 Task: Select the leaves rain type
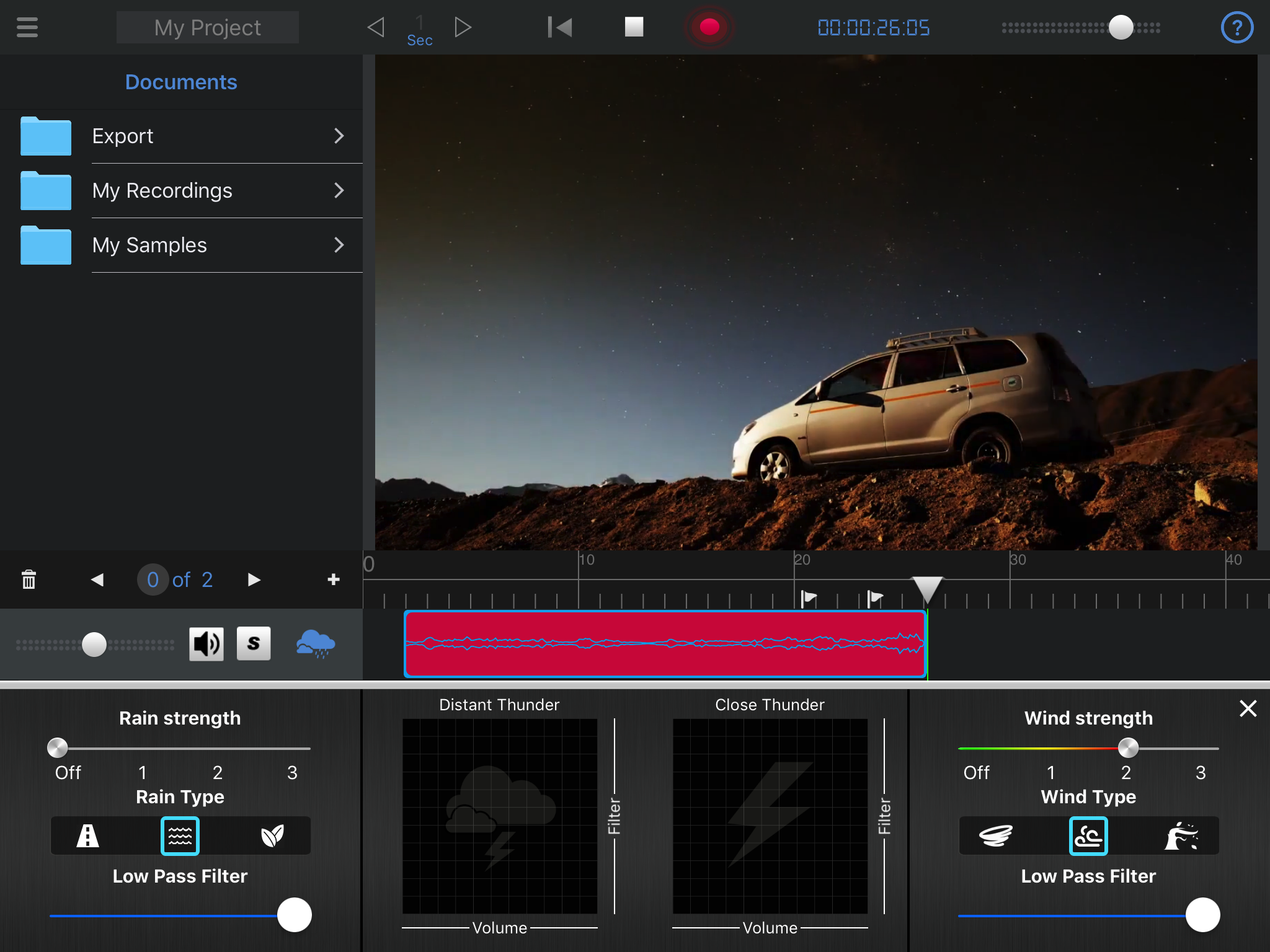pyautogui.click(x=273, y=836)
